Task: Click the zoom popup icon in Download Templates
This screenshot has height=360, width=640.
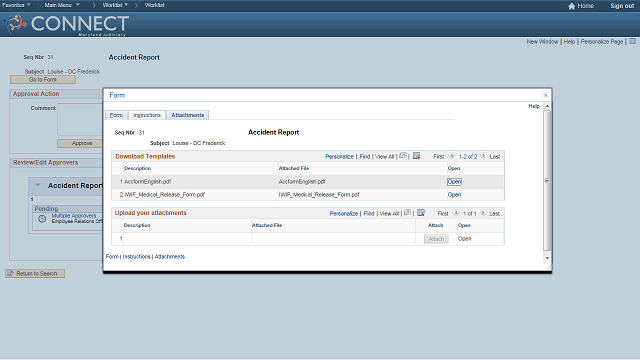Action: click(403, 156)
